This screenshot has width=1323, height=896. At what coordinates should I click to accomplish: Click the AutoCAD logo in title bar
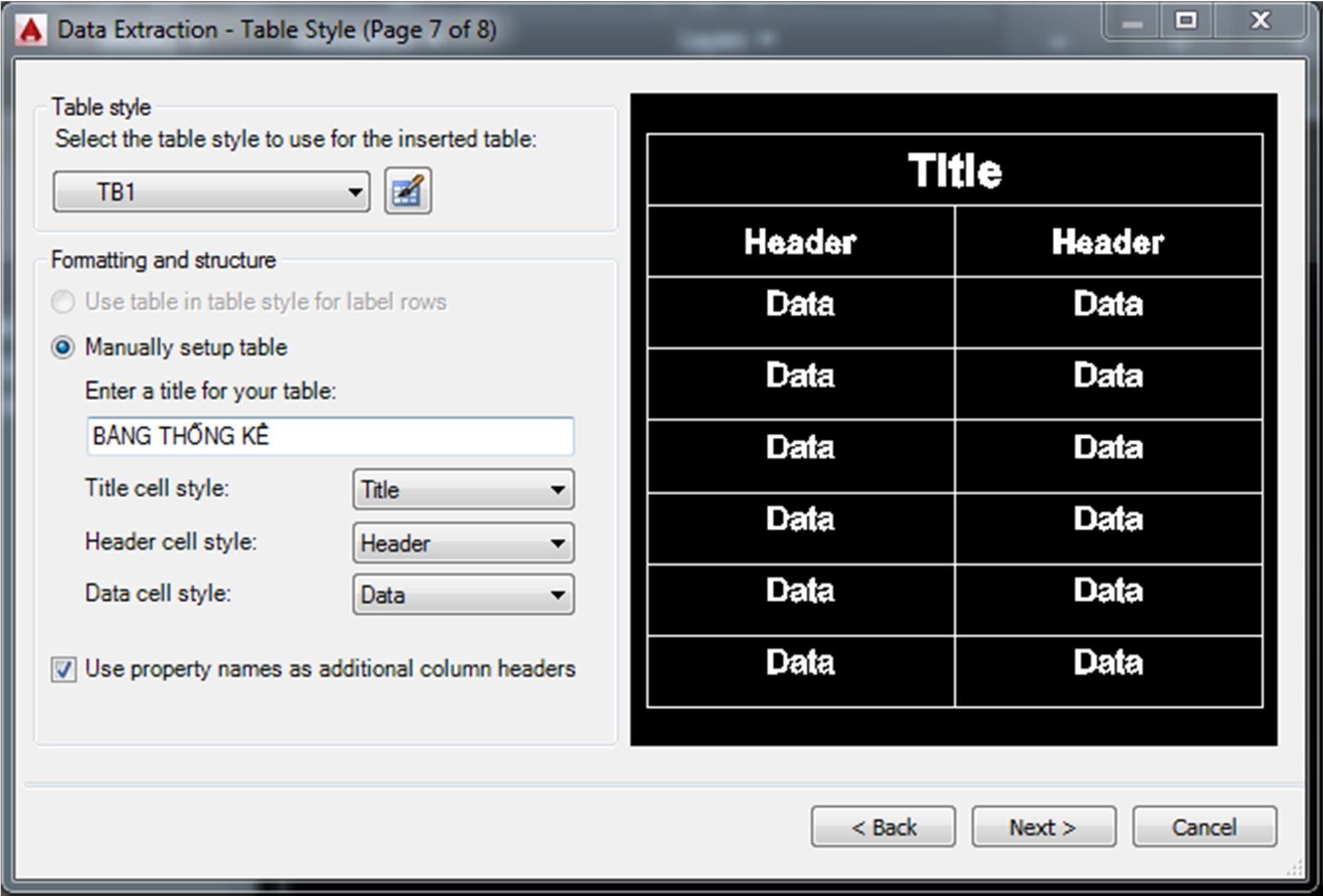point(31,30)
